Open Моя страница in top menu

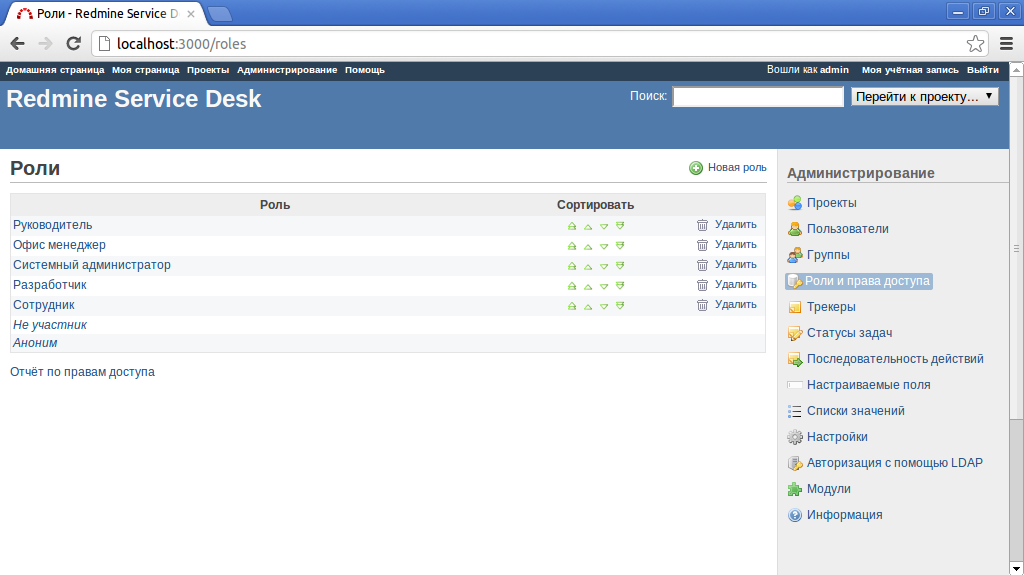click(x=146, y=70)
